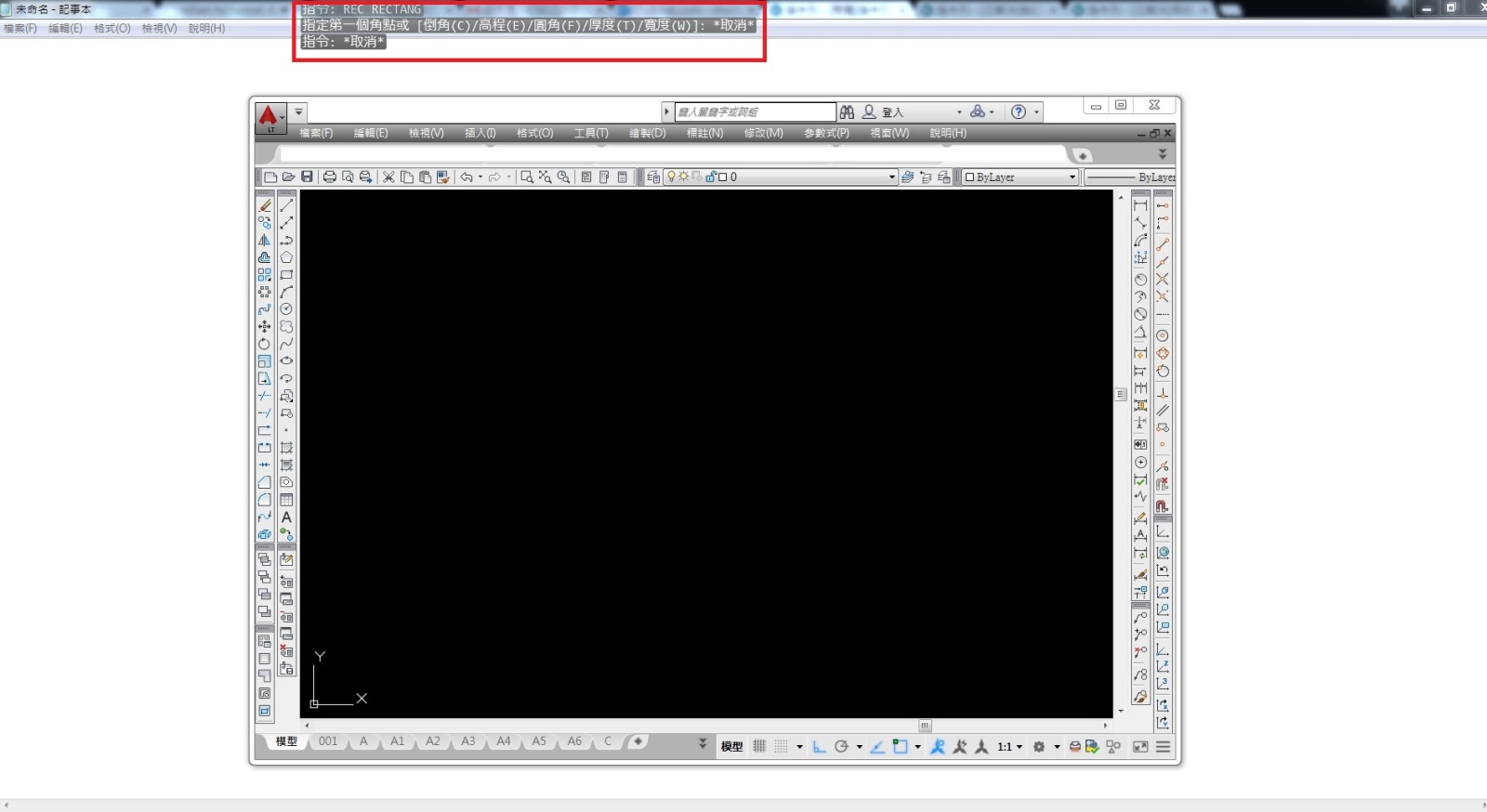
Task: Select the Polyline tool
Action: [x=286, y=240]
